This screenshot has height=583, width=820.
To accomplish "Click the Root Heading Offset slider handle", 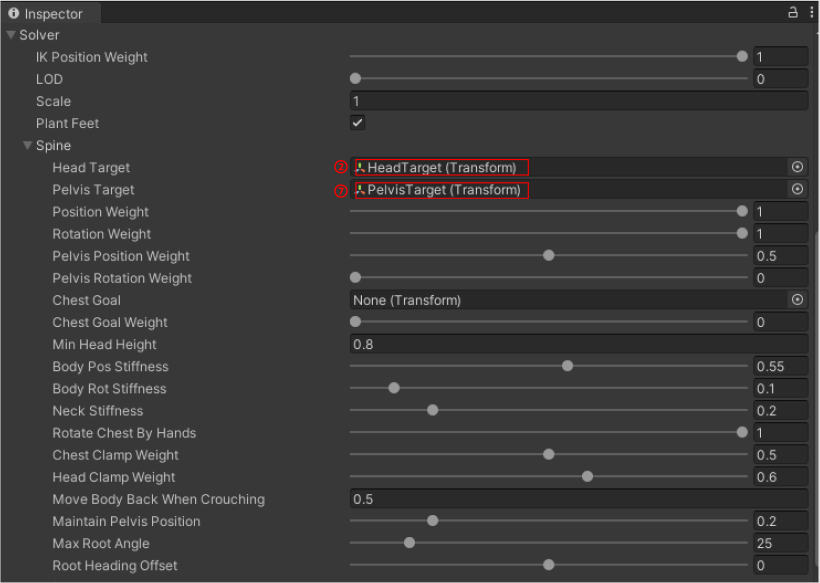I will (x=549, y=565).
